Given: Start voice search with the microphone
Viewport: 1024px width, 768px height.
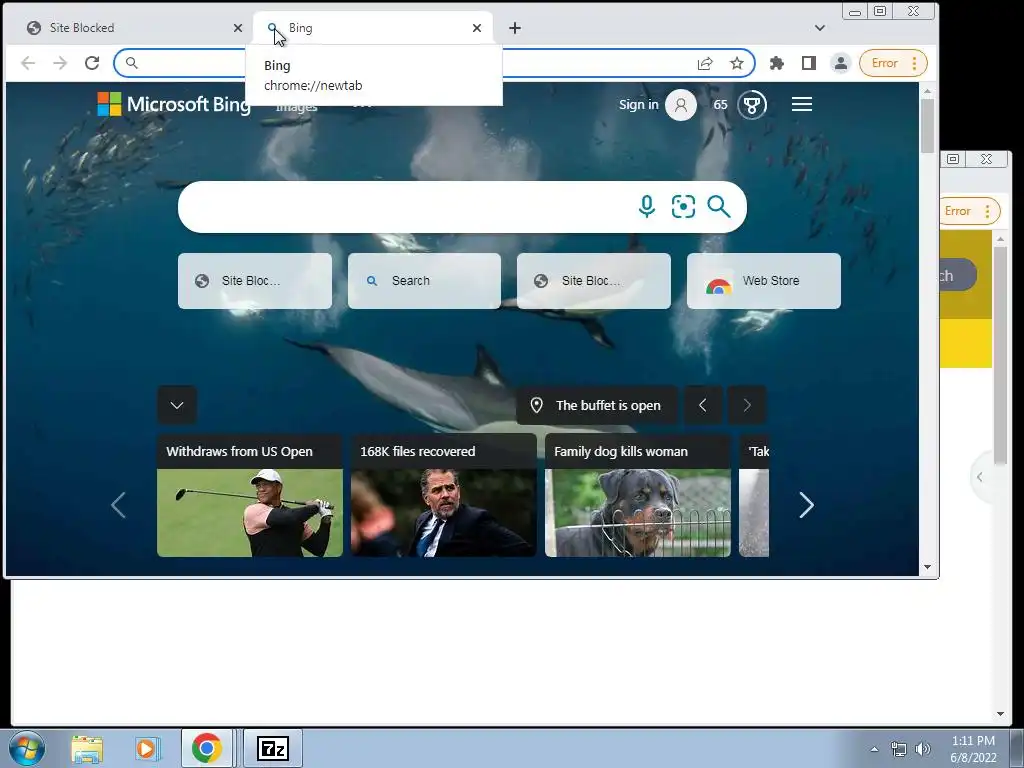Looking at the screenshot, I should [x=647, y=206].
